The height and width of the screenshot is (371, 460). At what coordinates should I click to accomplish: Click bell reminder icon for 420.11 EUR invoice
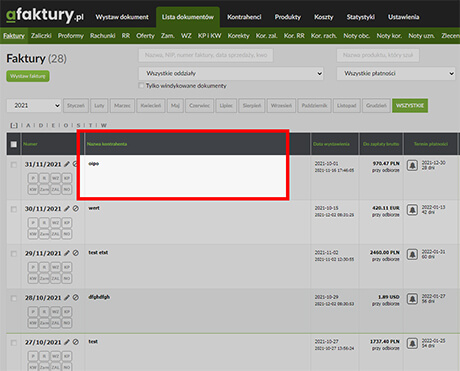coord(412,210)
